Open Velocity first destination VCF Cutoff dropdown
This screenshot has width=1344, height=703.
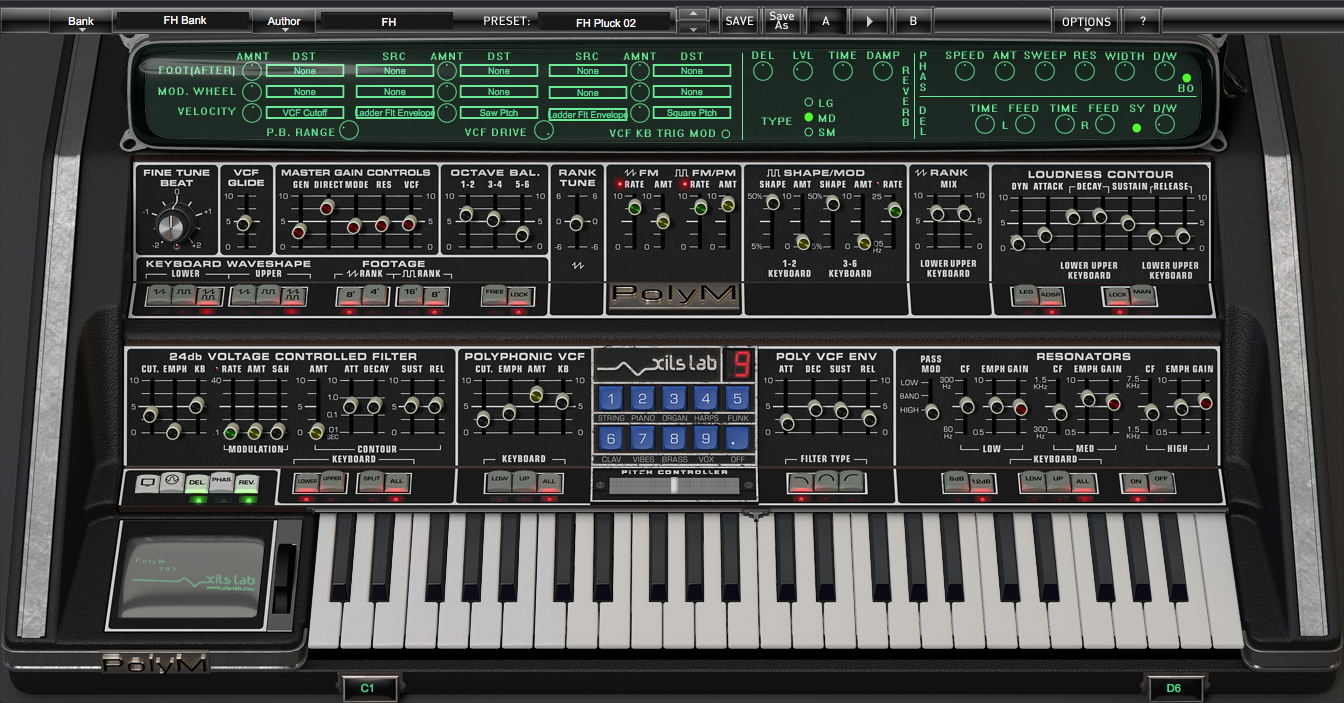(305, 113)
